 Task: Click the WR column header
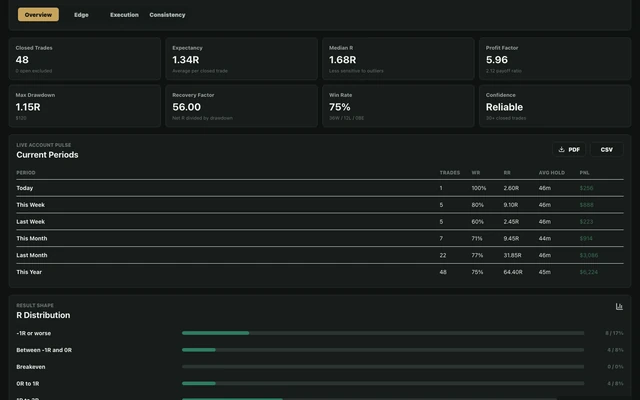(476, 173)
